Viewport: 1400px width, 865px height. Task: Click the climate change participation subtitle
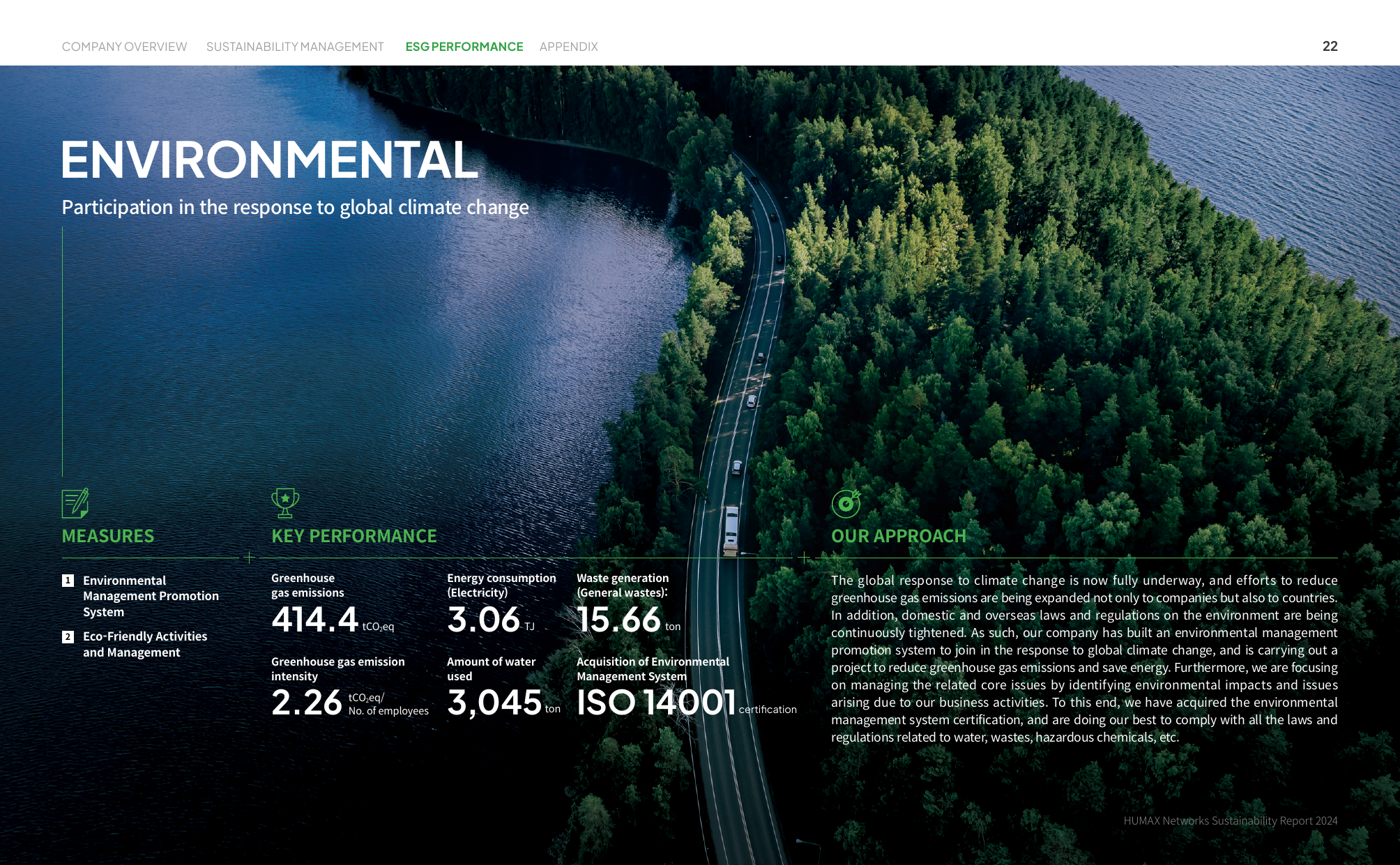[x=295, y=207]
